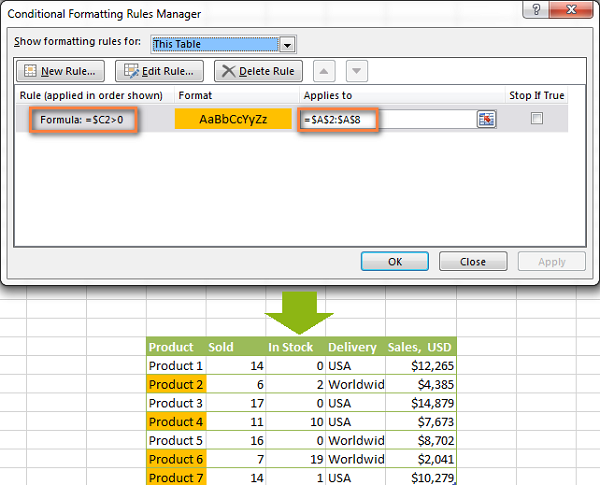The height and width of the screenshot is (485, 600).
Task: Click cell 'Product 3'
Action: (x=176, y=403)
